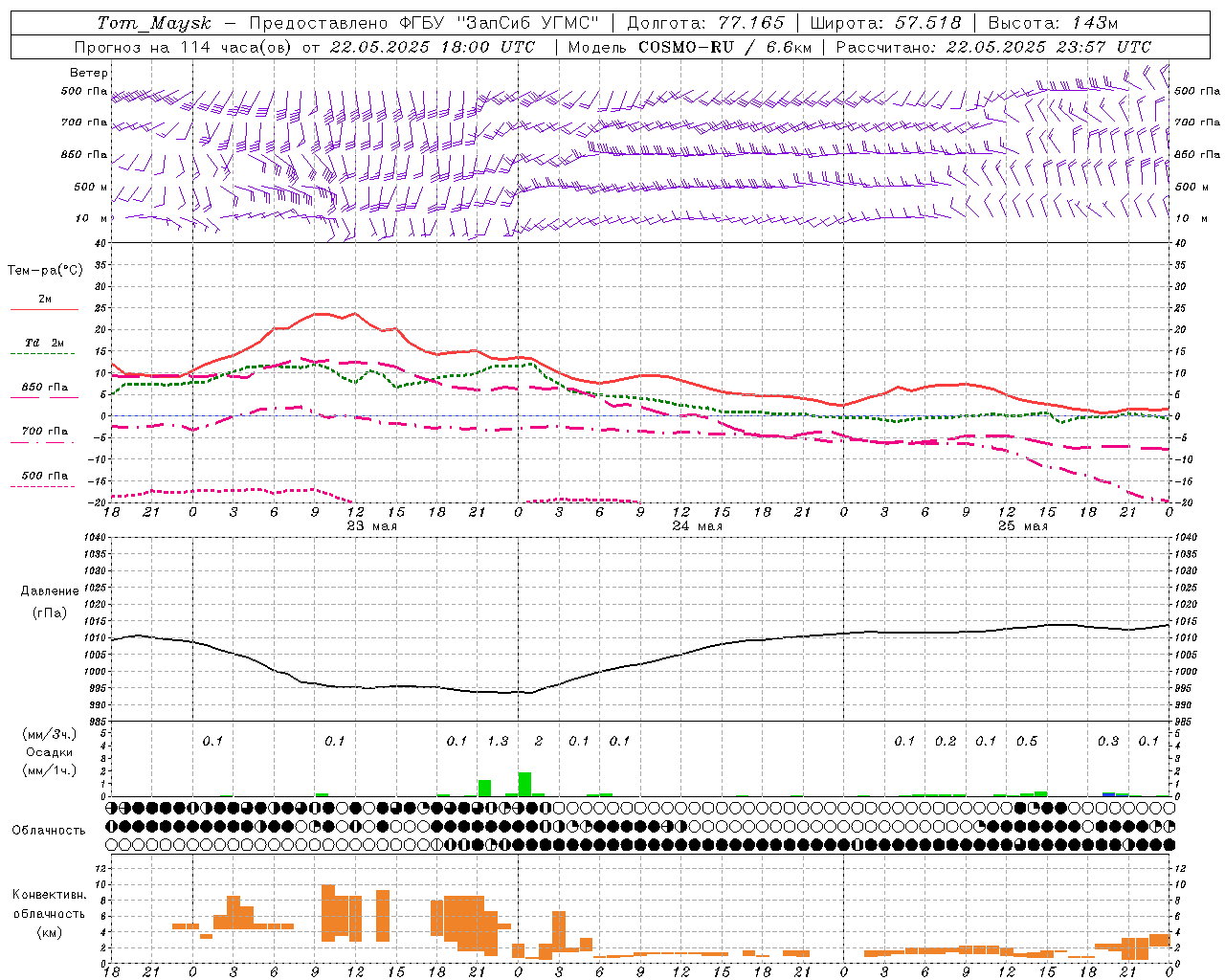Click the '23 мая' date label

(x=371, y=526)
